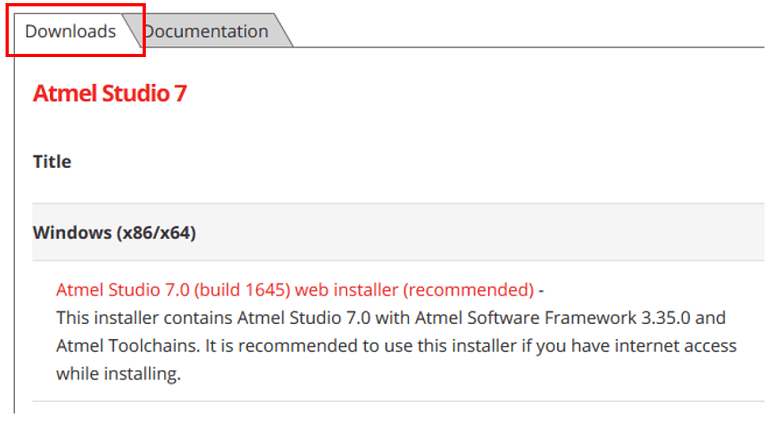Screen dimensions: 774x423
Task: Click the number "7" in the red heading
Action: point(181,94)
